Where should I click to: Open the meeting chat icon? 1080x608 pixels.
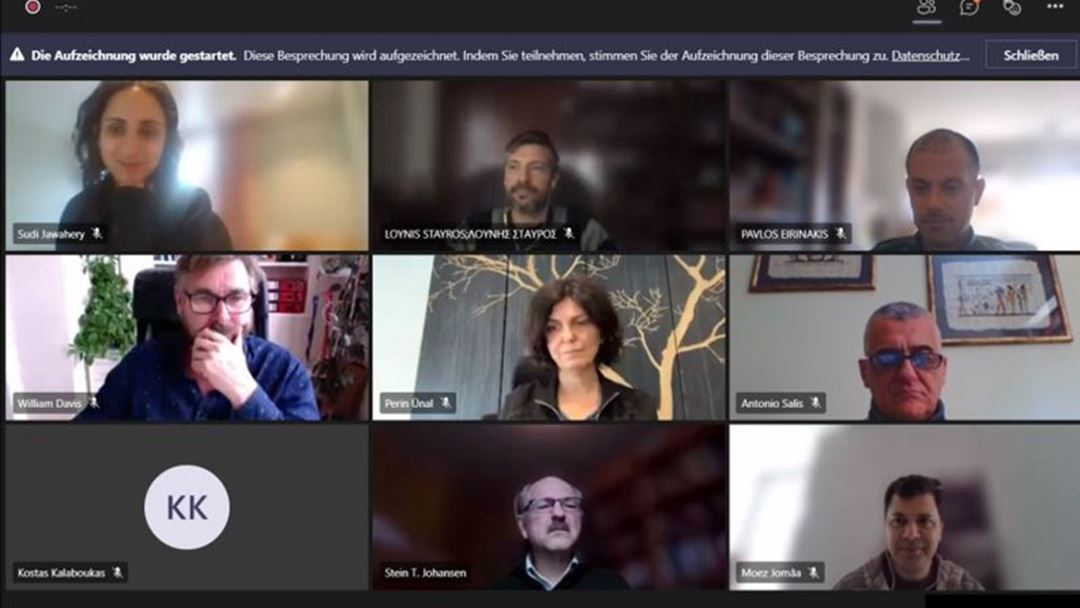(x=969, y=8)
